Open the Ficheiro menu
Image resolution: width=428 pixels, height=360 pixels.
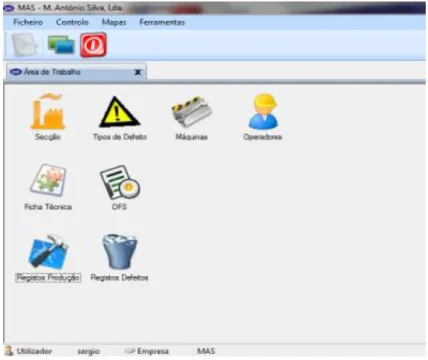point(28,22)
